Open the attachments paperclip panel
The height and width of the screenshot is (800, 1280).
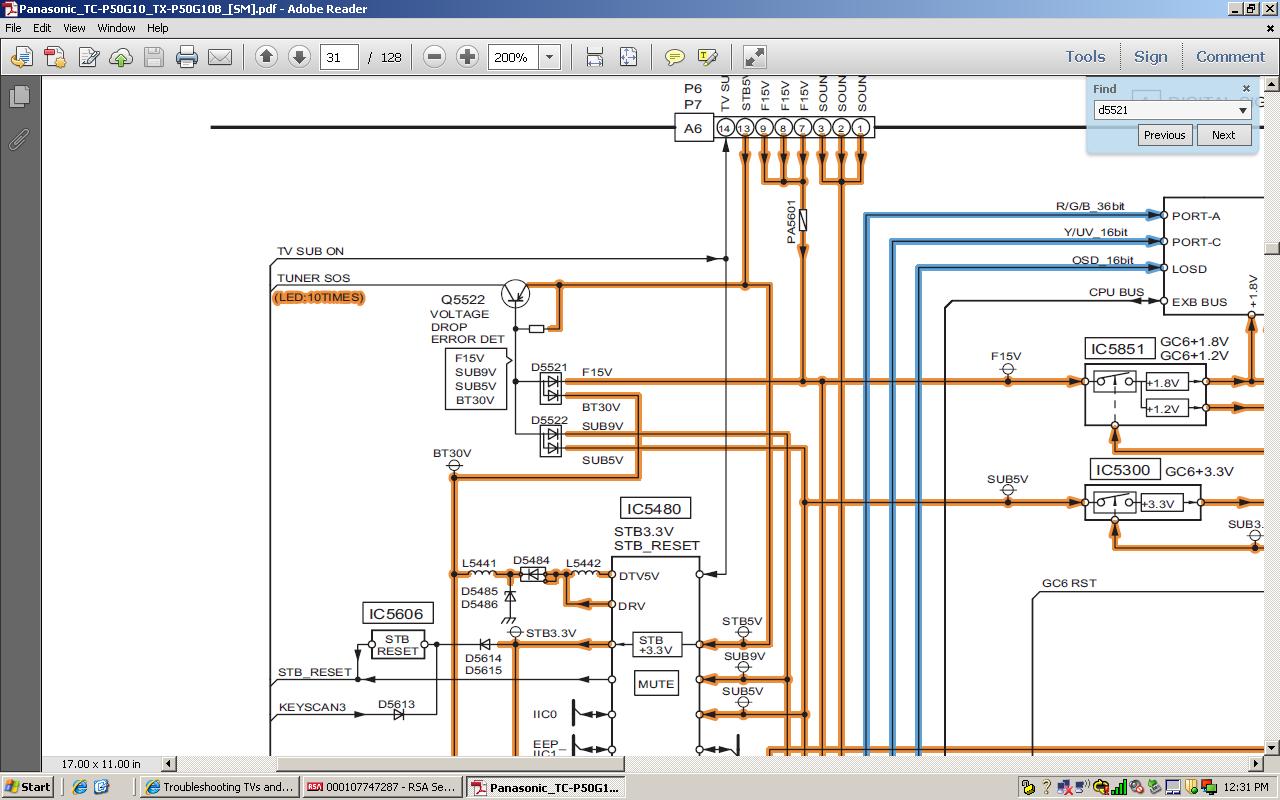tap(19, 139)
